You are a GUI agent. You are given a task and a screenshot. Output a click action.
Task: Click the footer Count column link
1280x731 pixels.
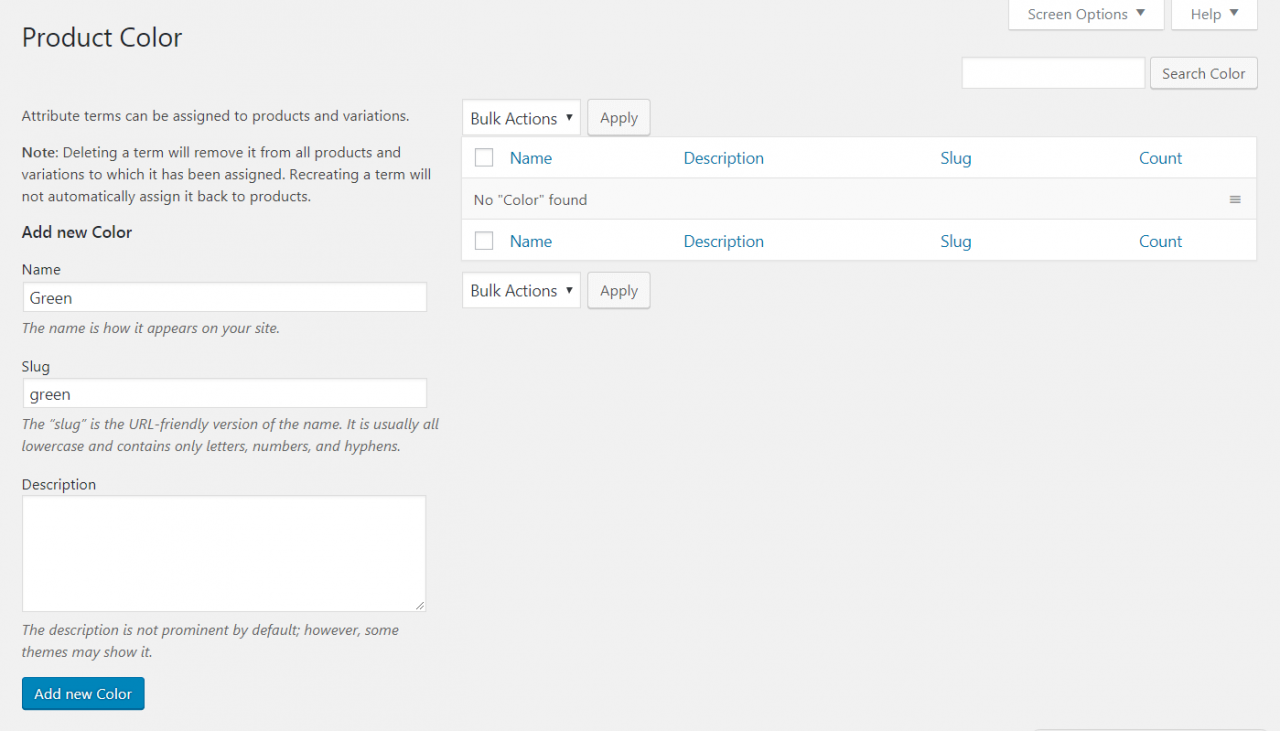click(x=1160, y=241)
